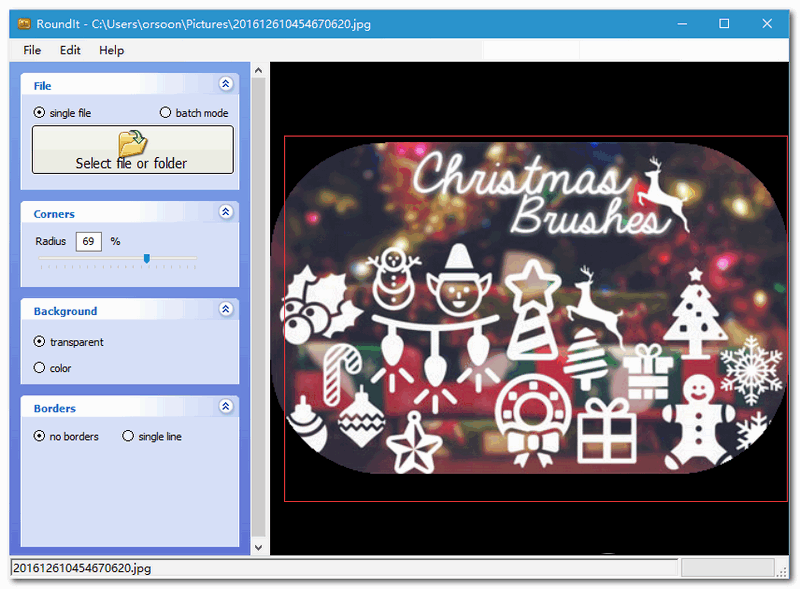Open the File menu

pos(31,50)
